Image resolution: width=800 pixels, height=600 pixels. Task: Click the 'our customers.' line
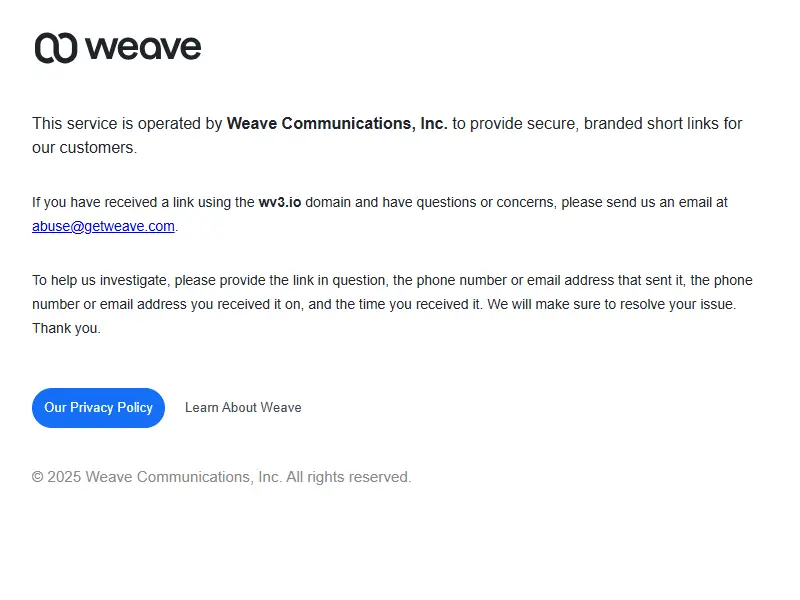(85, 147)
